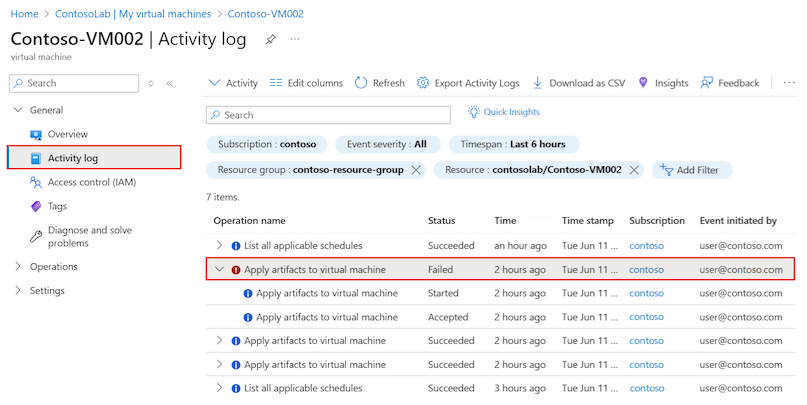Pin the Contoso-VM002 Activity log page
807x405 pixels.
270,39
